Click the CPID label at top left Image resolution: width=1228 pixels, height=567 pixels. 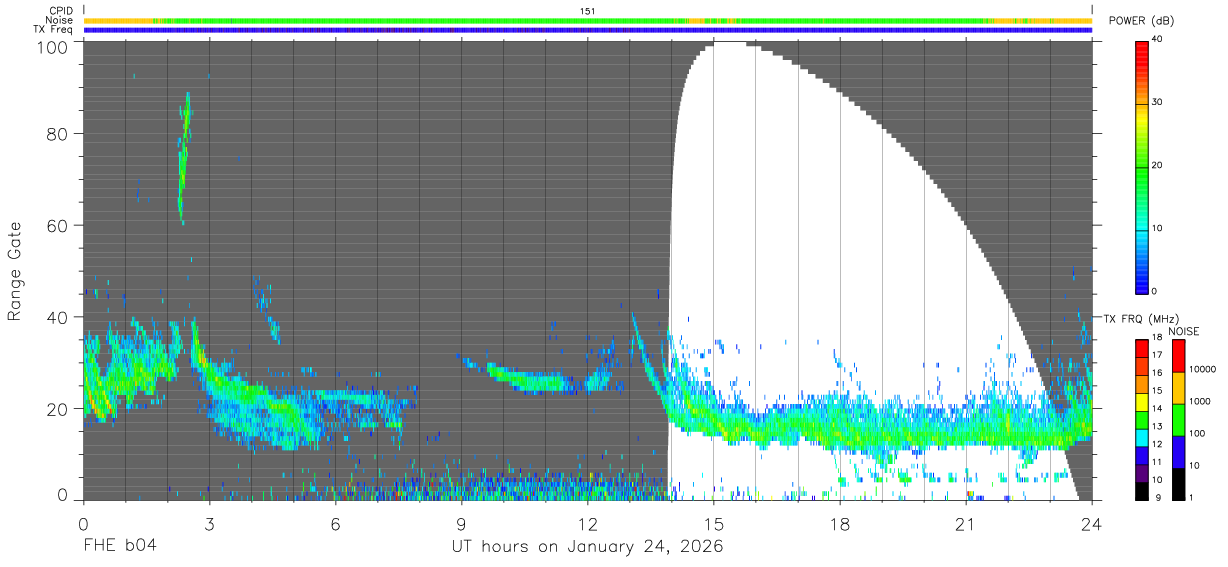pos(60,11)
